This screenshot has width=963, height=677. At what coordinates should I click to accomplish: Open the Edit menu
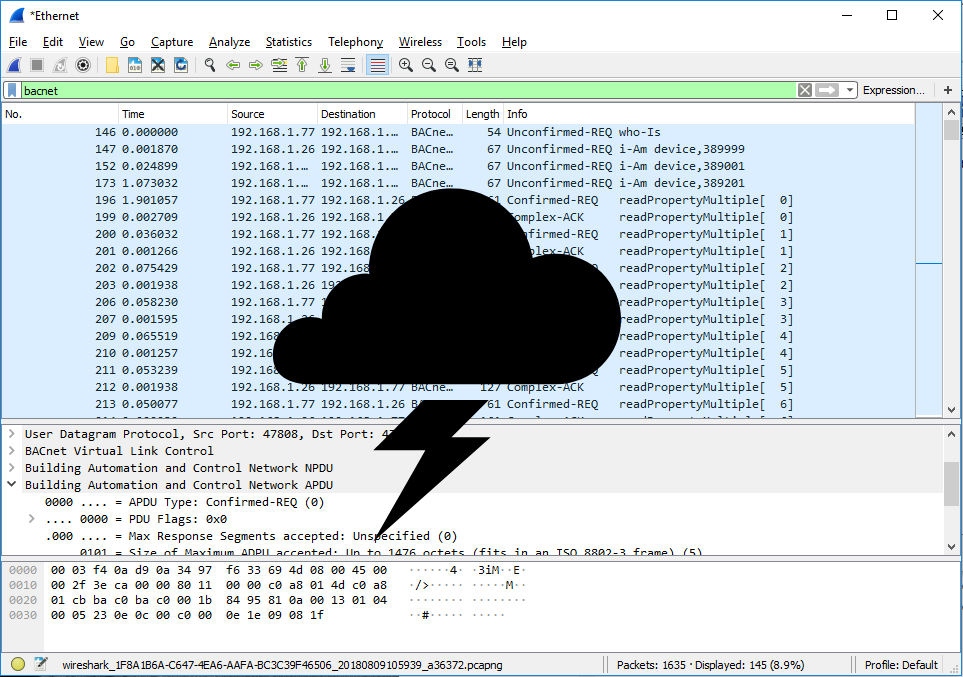(53, 42)
